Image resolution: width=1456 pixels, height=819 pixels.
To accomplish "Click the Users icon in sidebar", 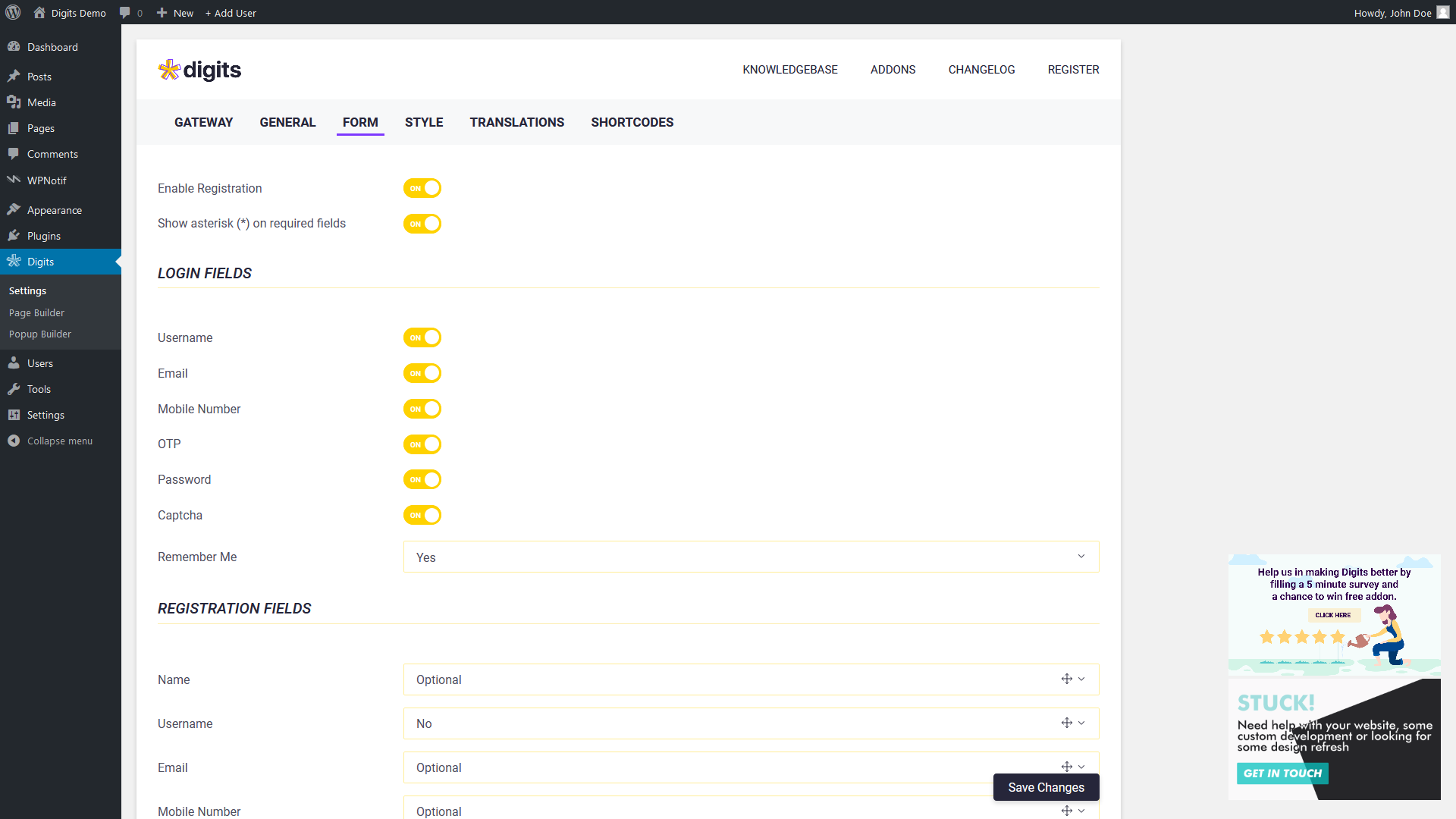I will click(x=14, y=362).
